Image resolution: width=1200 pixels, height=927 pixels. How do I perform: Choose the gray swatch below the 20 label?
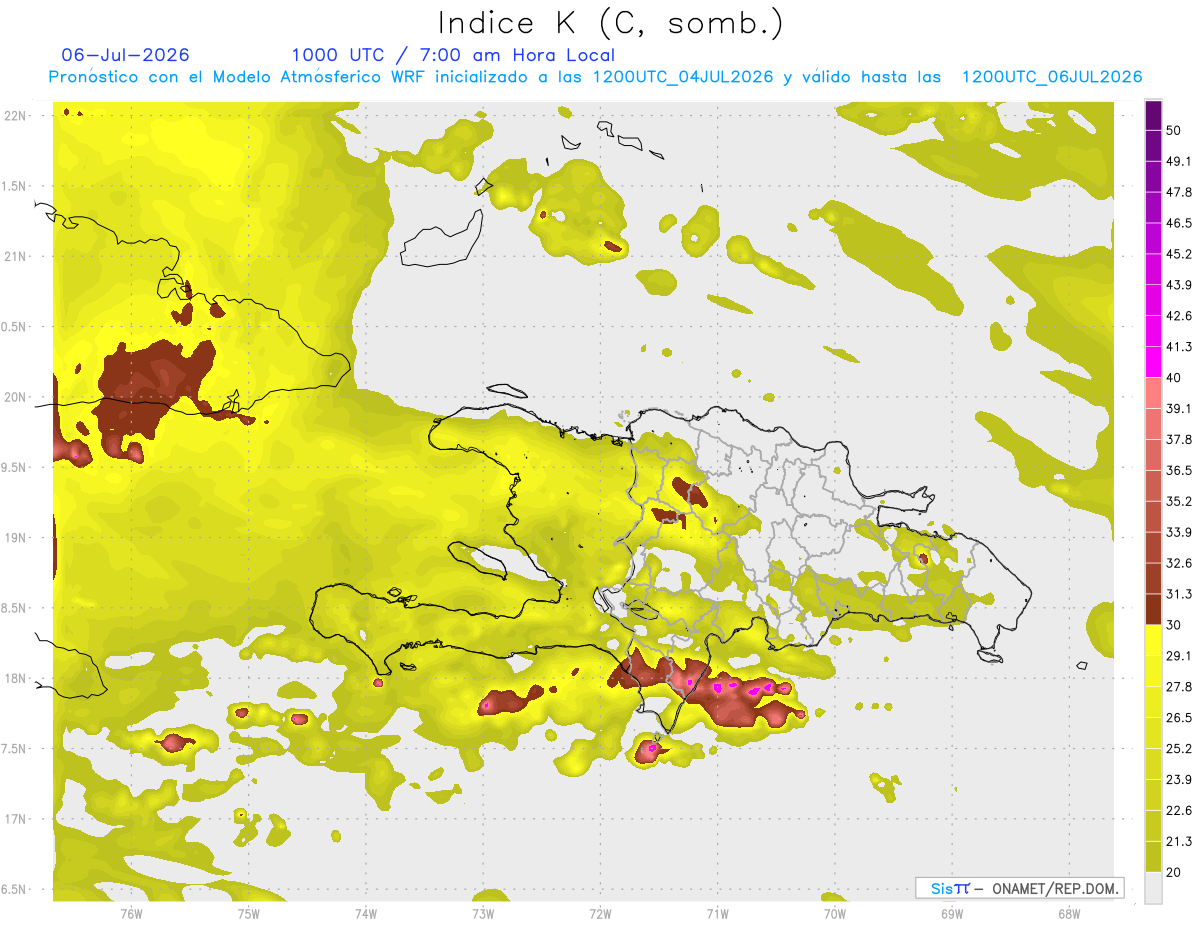pyautogui.click(x=1153, y=888)
